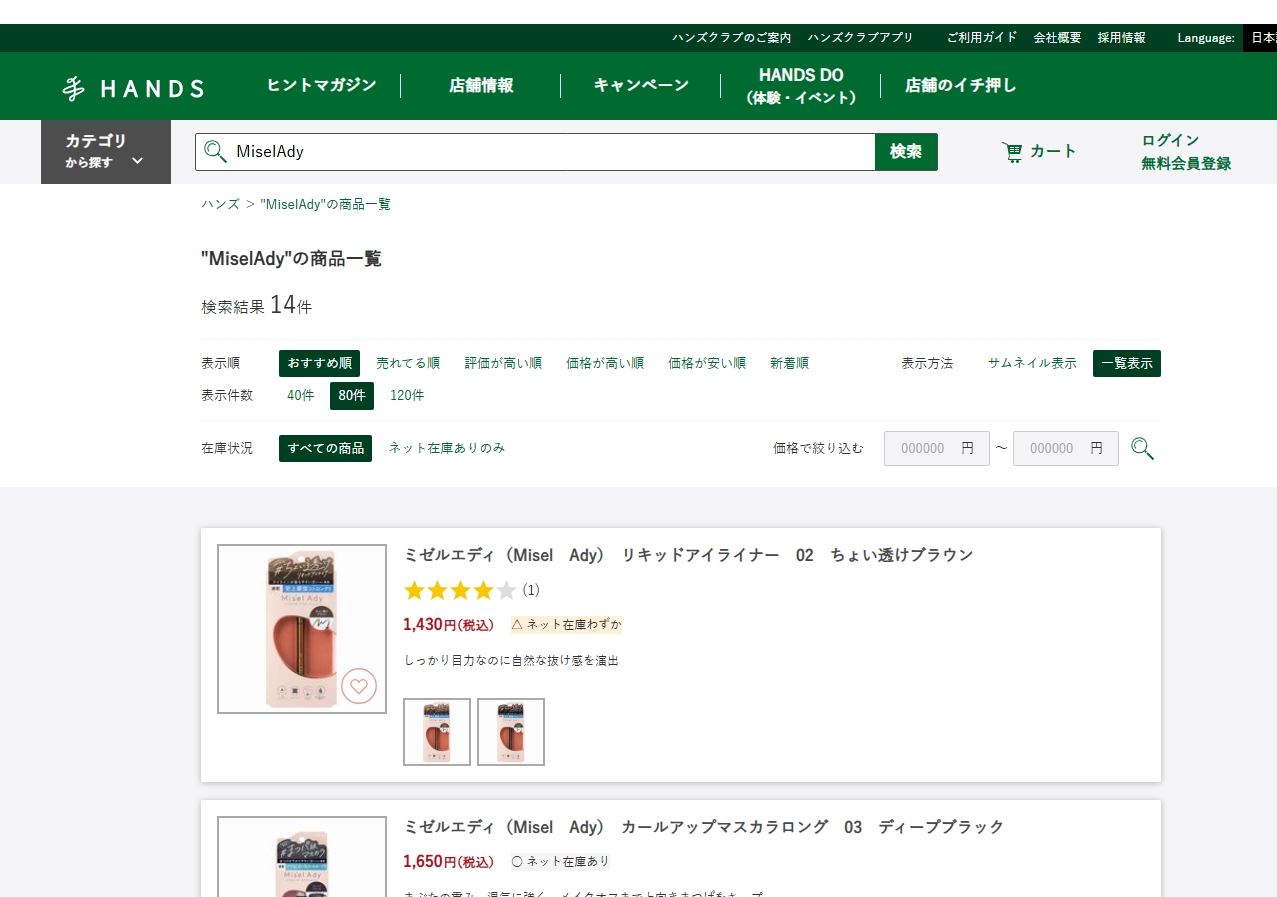
Task: Open キャンペーン menu
Action: pyautogui.click(x=641, y=85)
